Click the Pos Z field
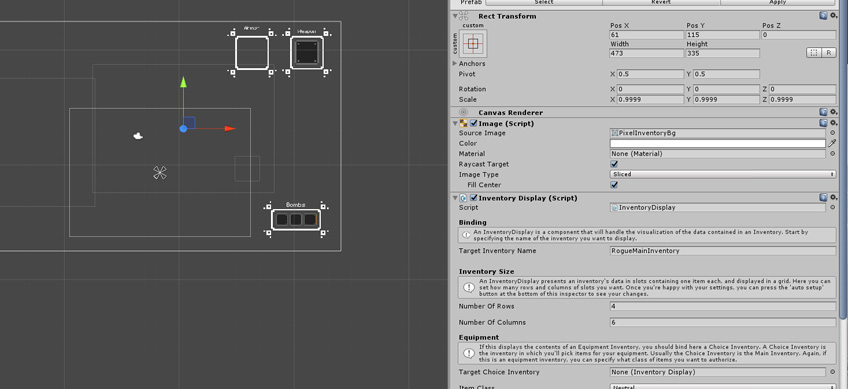848x389 pixels. tap(798, 35)
